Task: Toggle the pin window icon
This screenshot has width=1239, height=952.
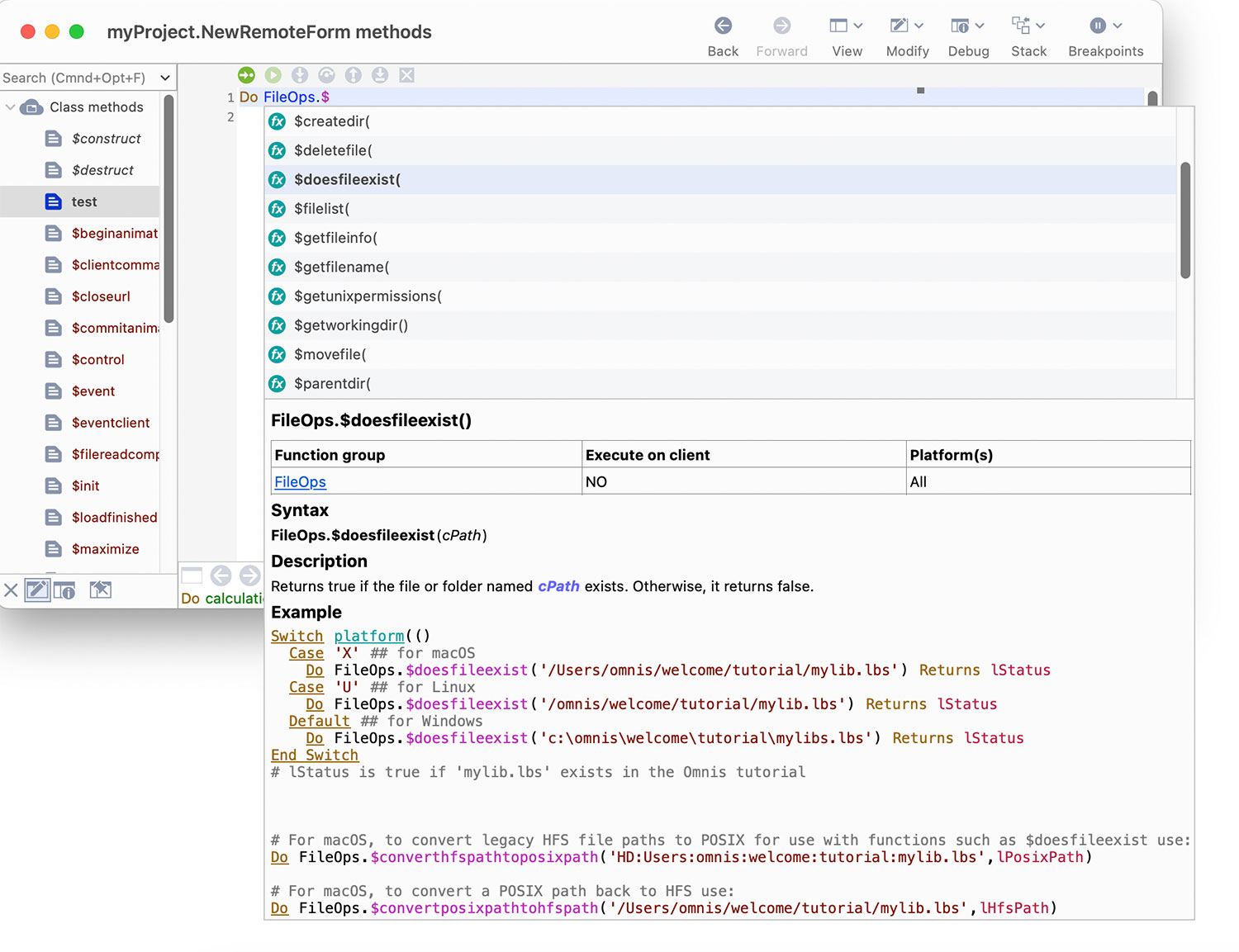Action: pos(101,590)
